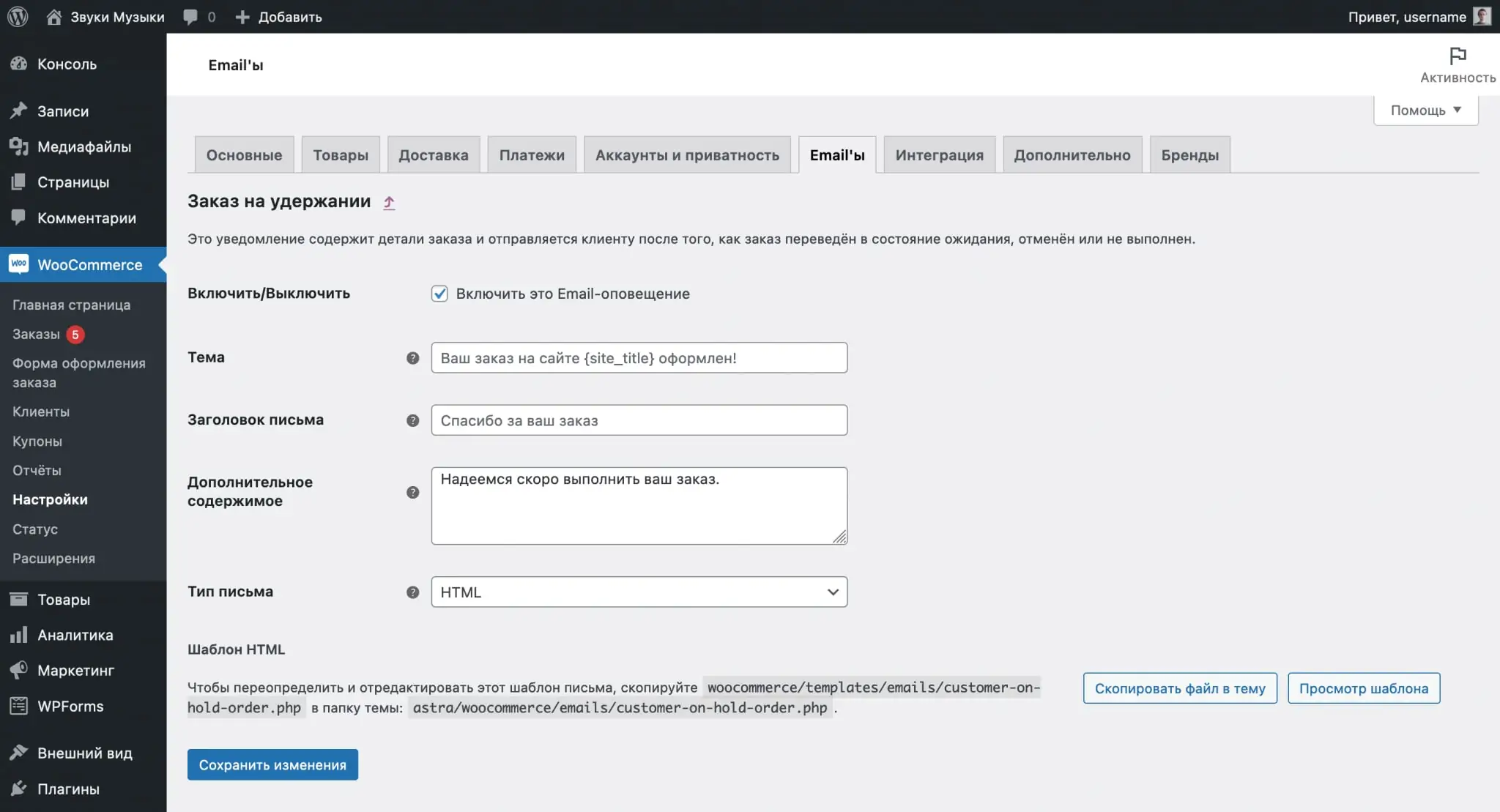This screenshot has height=812, width=1500.
Task: Open Дополнительно settings tab
Action: pos(1072,154)
